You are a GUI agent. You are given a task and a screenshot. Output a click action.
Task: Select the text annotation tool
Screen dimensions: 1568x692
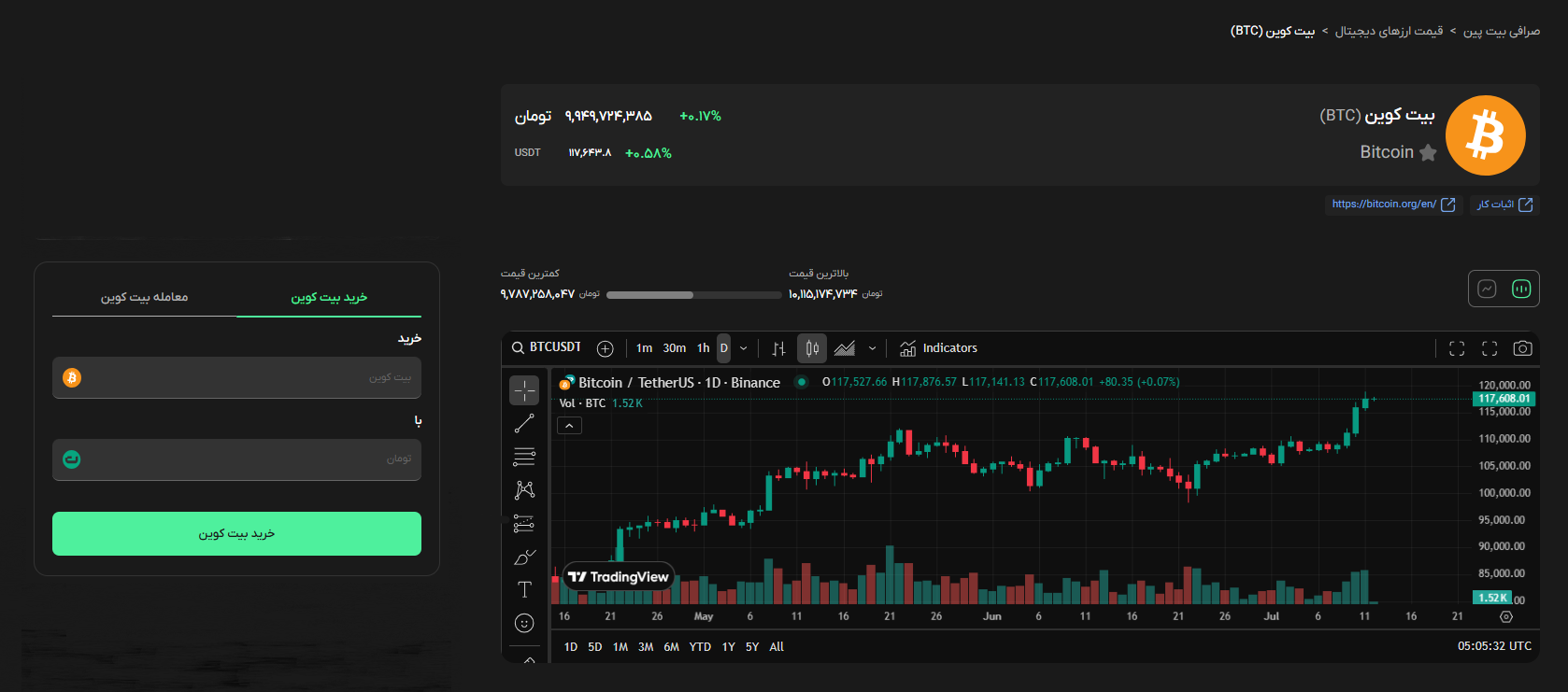[524, 590]
